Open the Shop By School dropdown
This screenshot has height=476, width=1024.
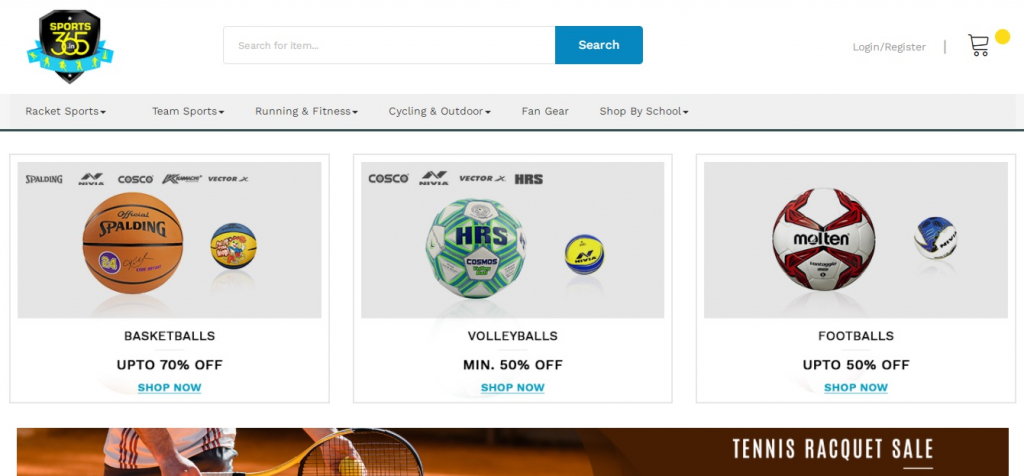[644, 112]
